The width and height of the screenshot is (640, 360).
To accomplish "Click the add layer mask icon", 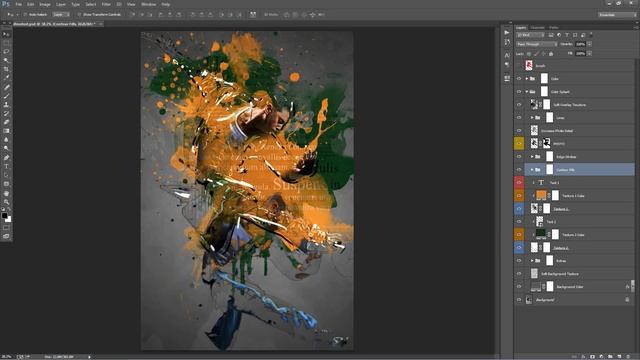I will point(592,356).
